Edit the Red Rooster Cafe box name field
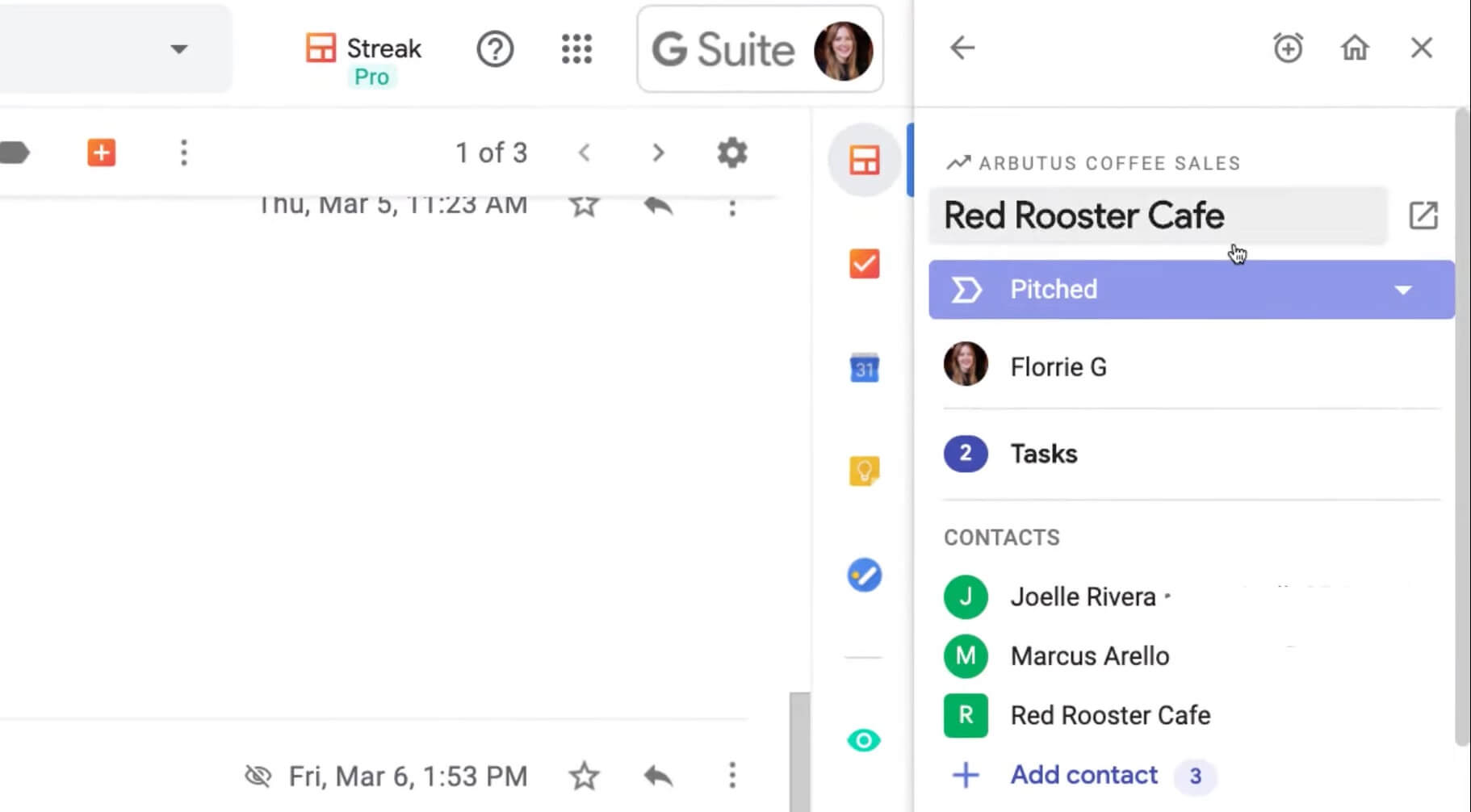 coord(1158,216)
